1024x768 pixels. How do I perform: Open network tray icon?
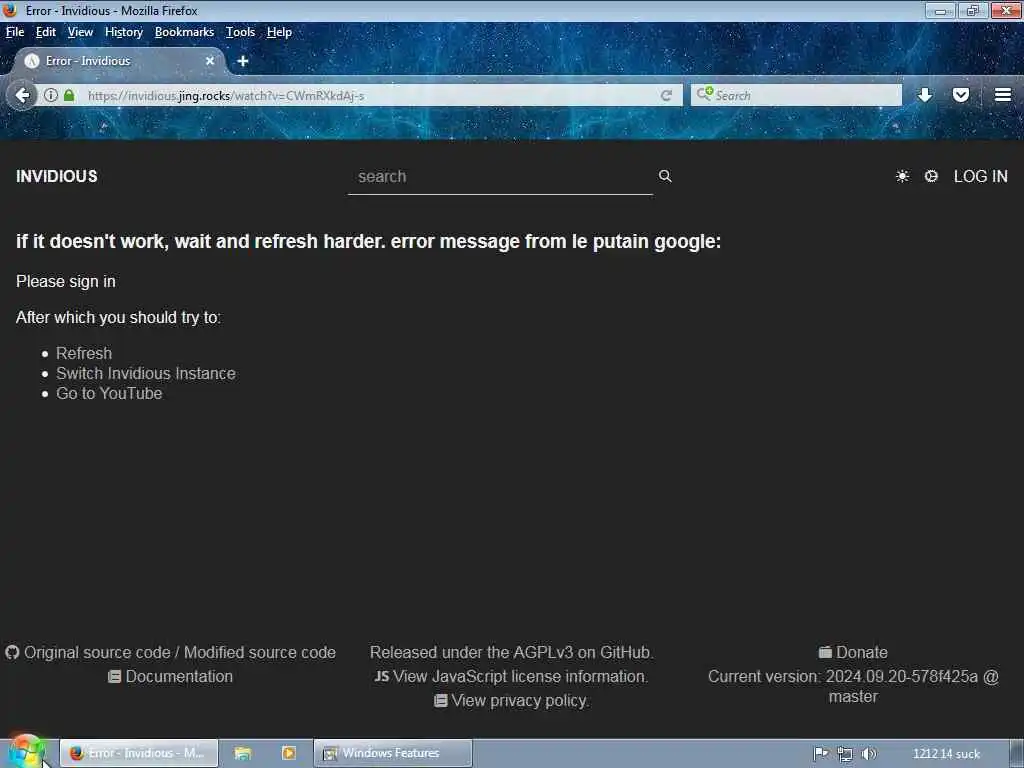click(x=845, y=754)
